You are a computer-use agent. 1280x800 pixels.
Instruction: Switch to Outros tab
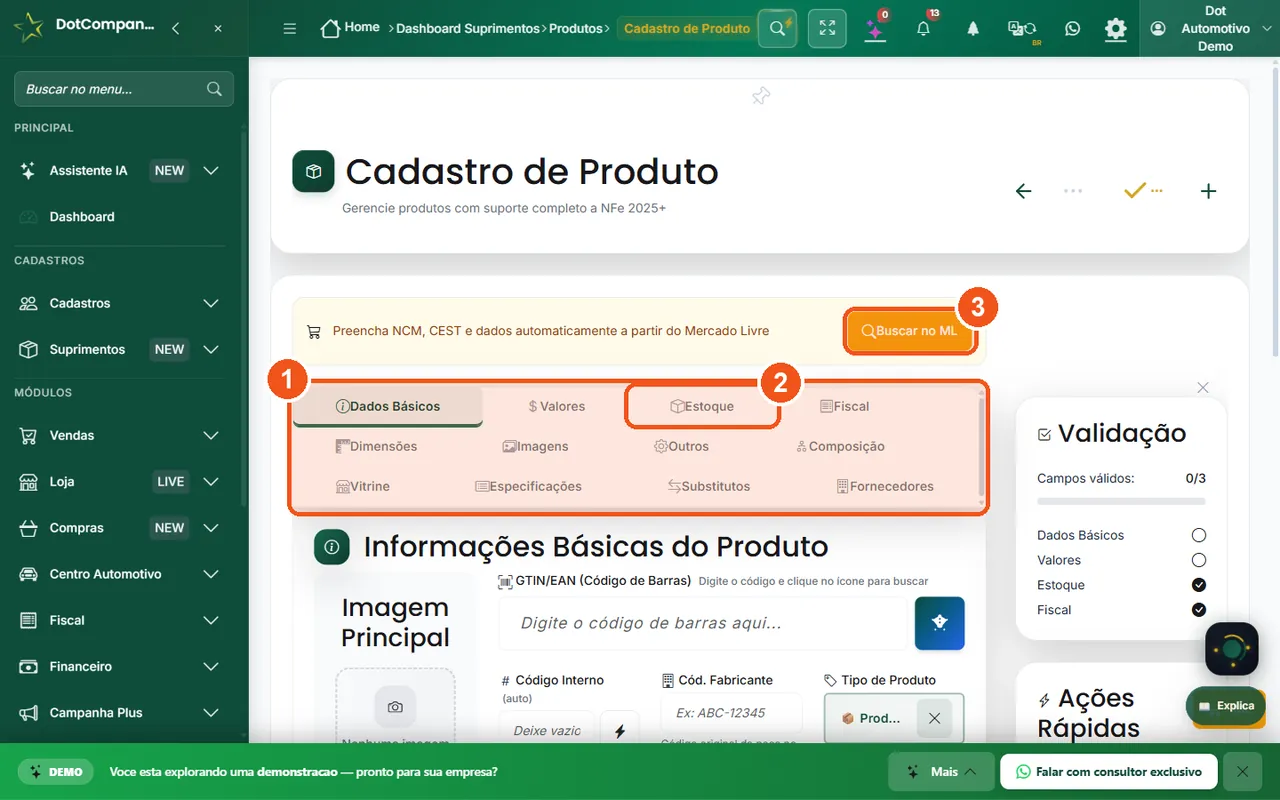tap(681, 447)
